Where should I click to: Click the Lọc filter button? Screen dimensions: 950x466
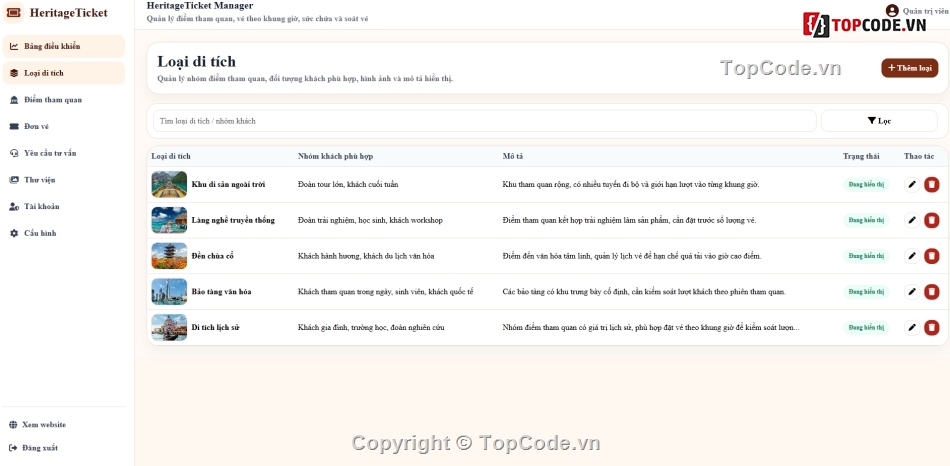click(x=879, y=121)
